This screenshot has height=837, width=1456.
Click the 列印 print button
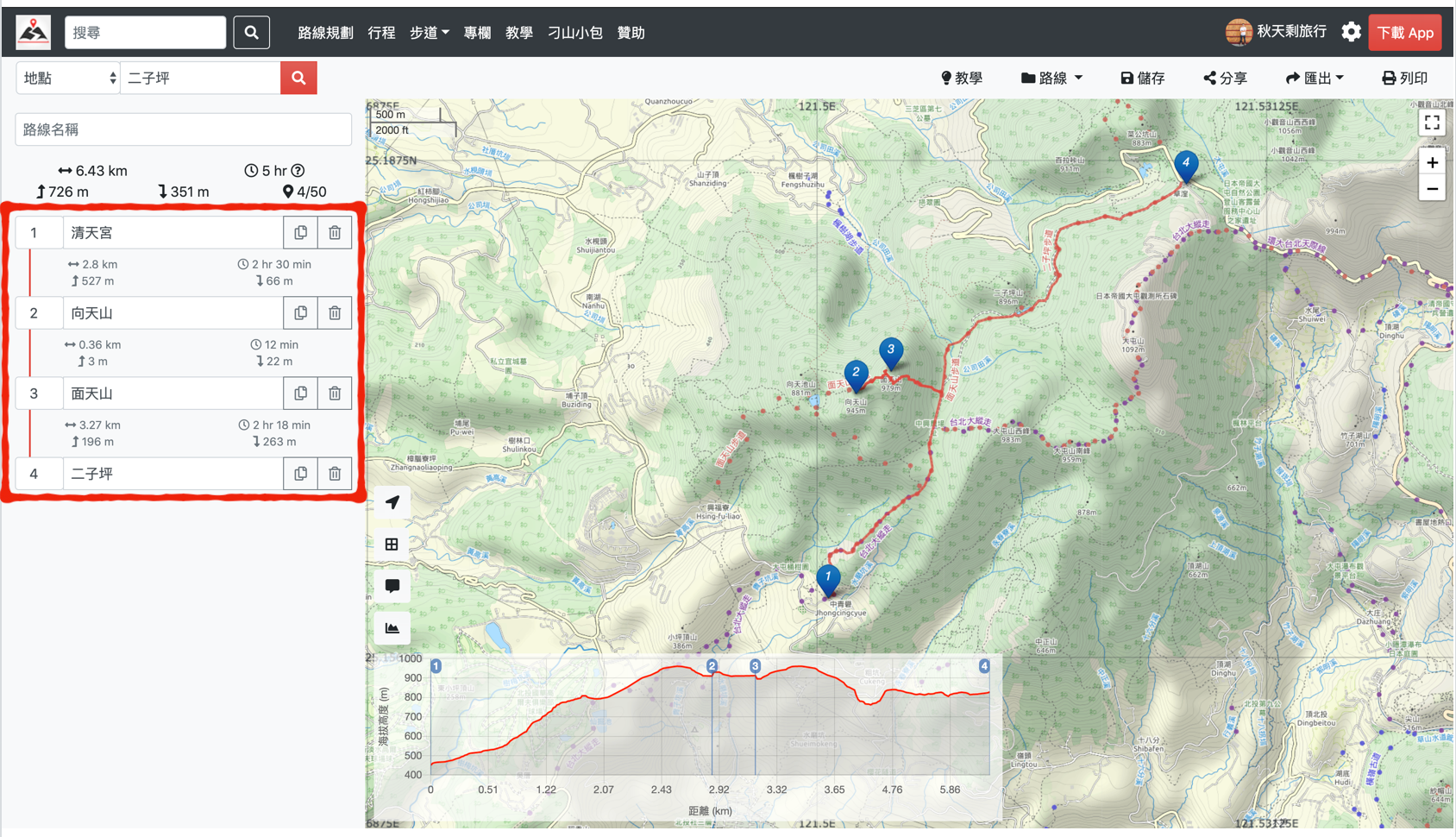1404,79
